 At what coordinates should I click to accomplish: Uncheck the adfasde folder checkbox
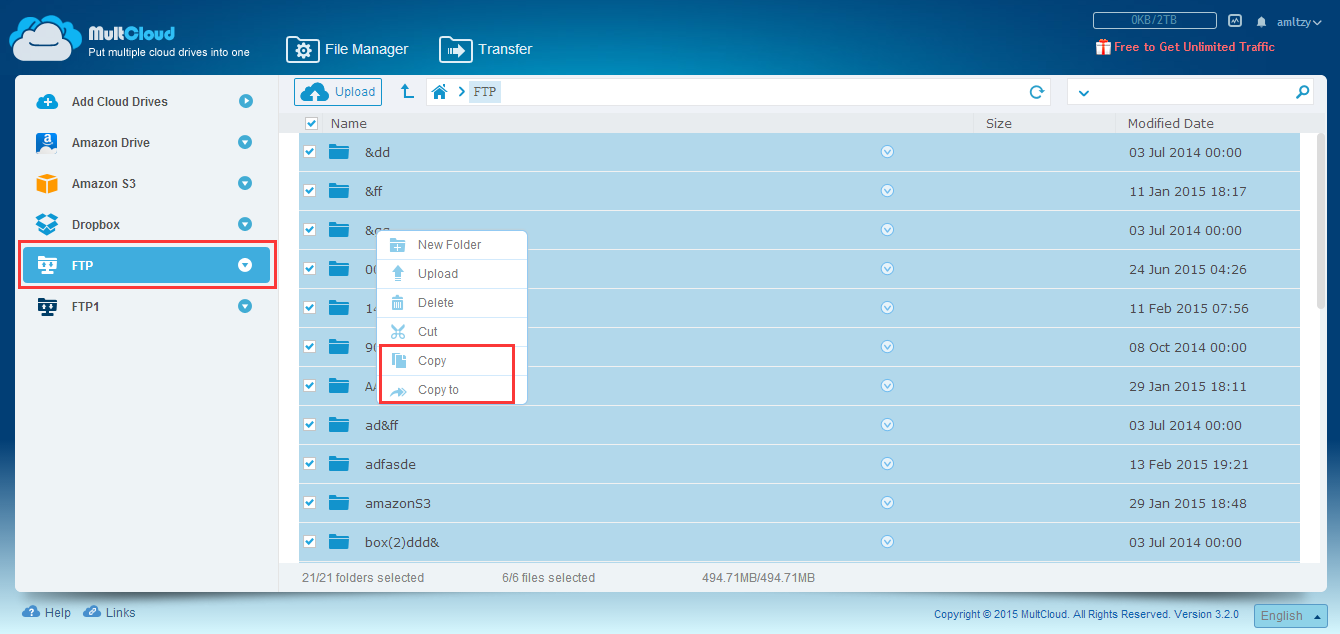click(310, 464)
